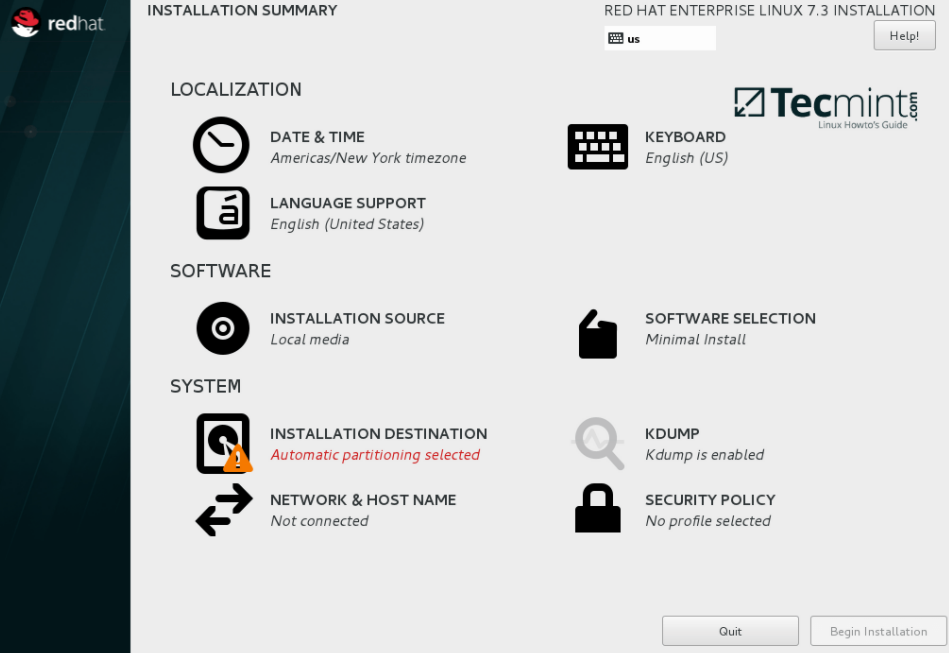Open the Keyboard layout icon
The height and width of the screenshot is (653, 949).
point(597,147)
